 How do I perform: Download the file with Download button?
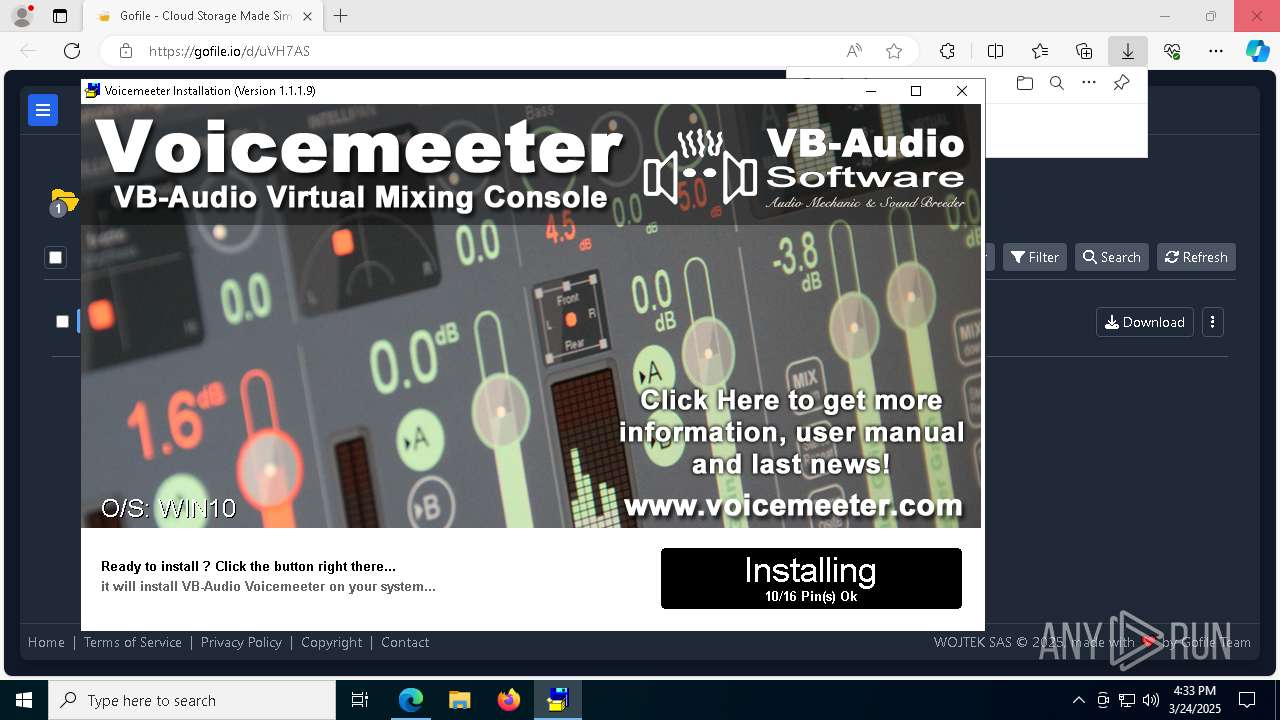point(1145,322)
